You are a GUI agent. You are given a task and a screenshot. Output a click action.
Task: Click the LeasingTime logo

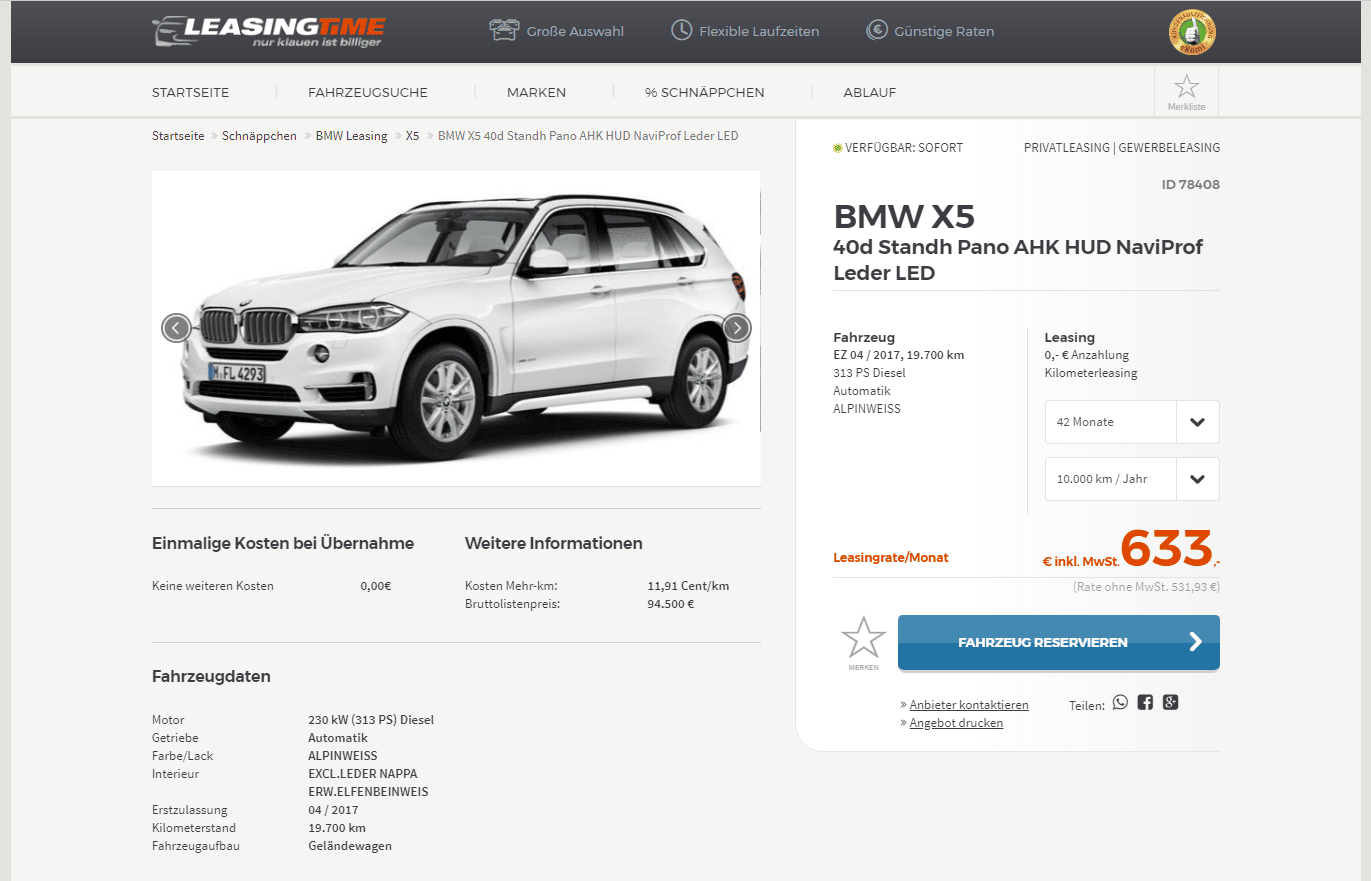268,31
